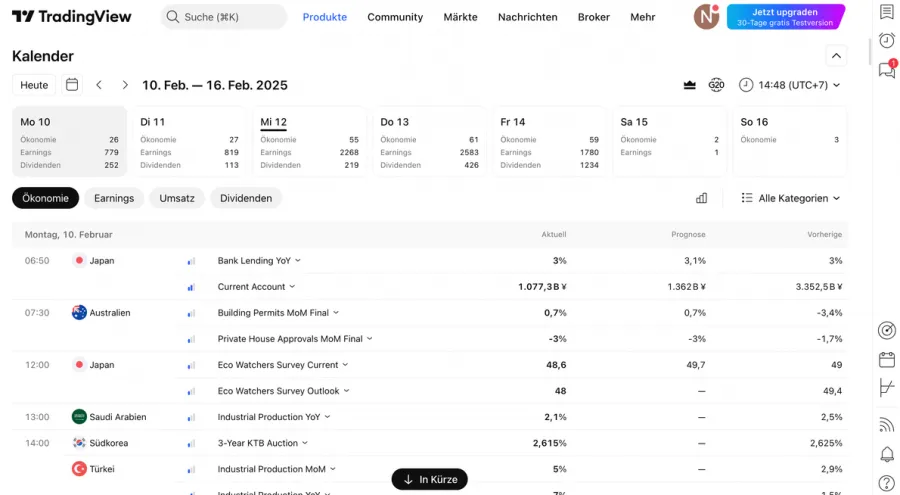Viewport: 900px width, 495px height.
Task: Open the Alle Kategorien dropdown
Action: [790, 198]
